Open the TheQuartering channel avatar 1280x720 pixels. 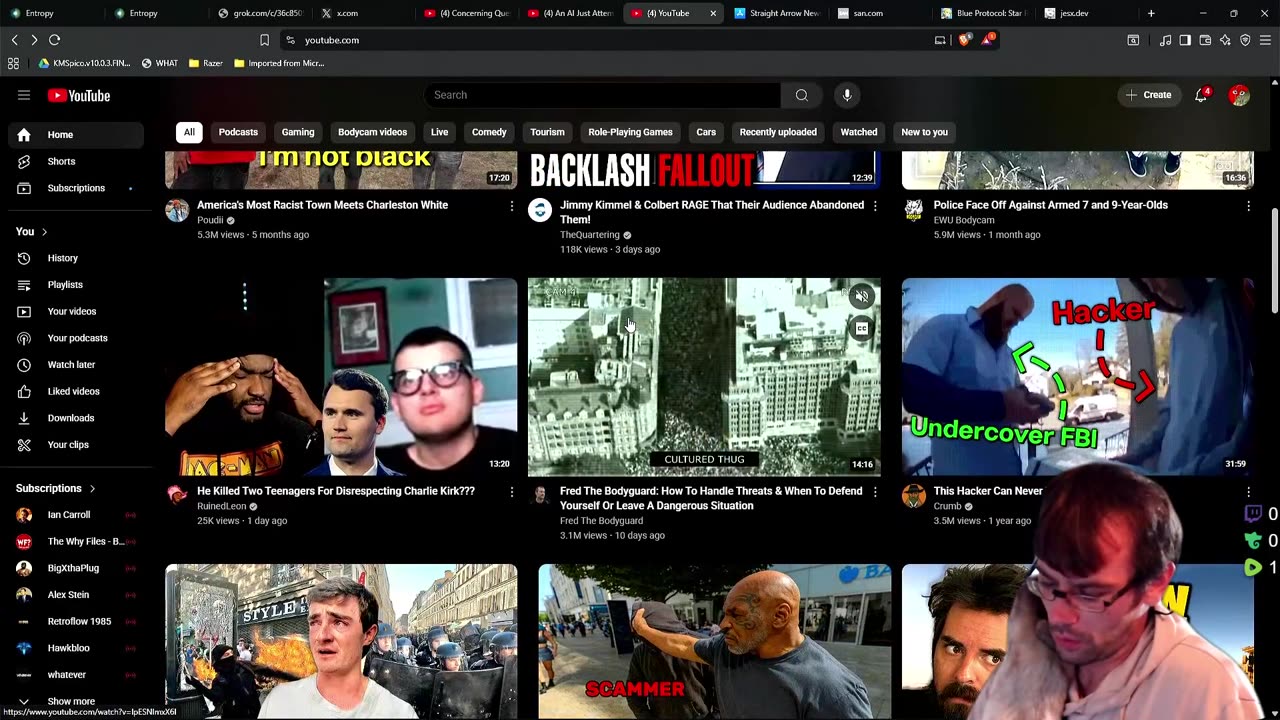pyautogui.click(x=540, y=210)
